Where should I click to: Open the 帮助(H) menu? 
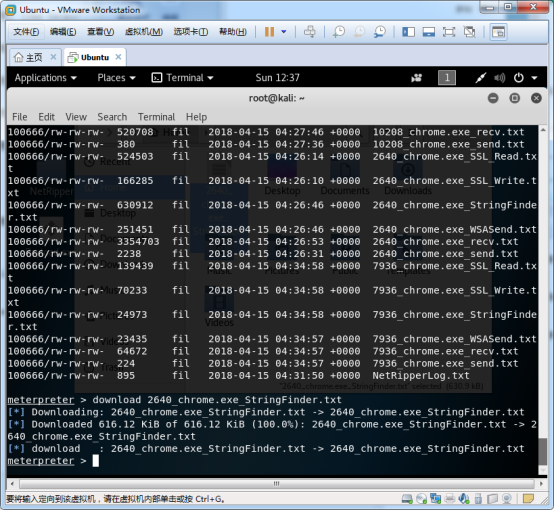click(x=233, y=32)
